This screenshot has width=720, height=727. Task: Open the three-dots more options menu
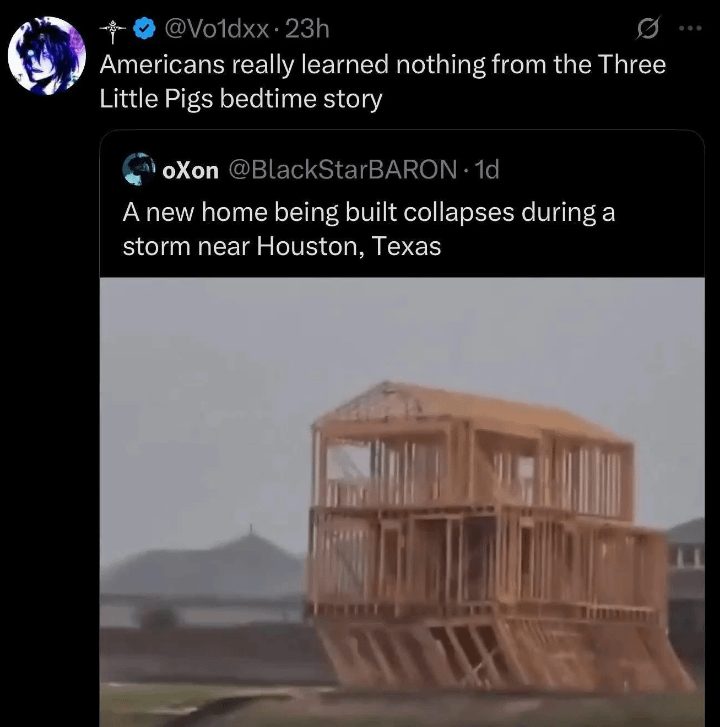pyautogui.click(x=690, y=29)
